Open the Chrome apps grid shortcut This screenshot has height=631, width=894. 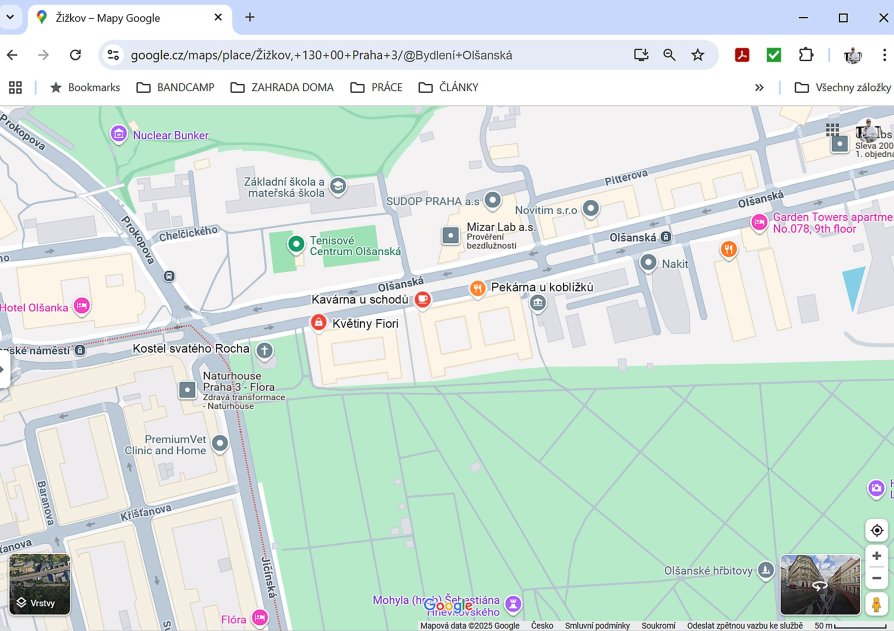(x=15, y=87)
